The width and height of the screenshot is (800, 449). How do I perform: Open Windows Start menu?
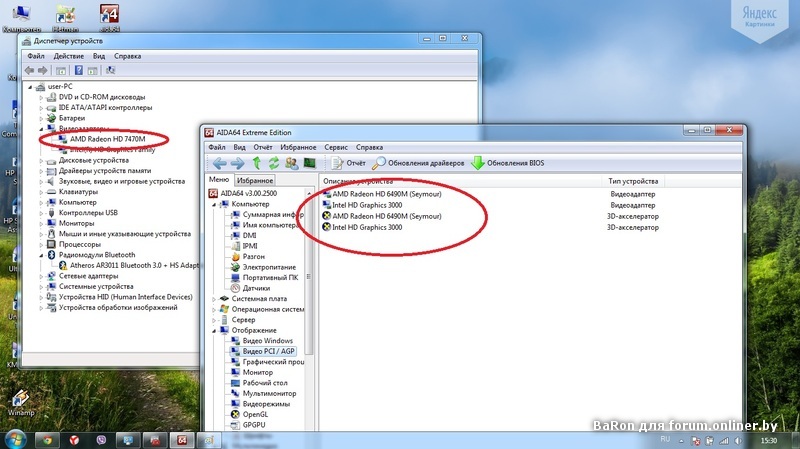click(x=14, y=439)
